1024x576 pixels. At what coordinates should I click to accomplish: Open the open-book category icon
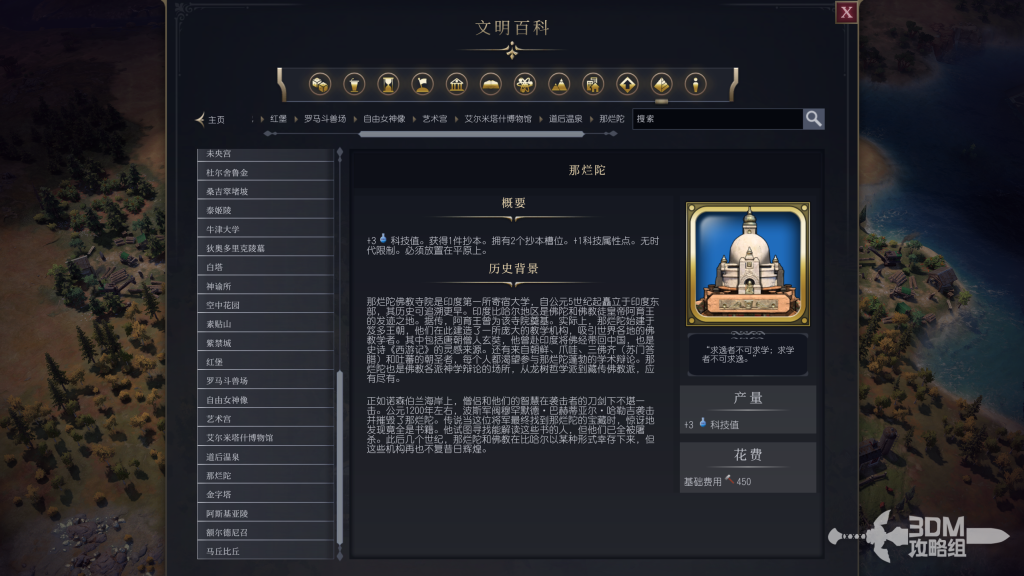pyautogui.click(x=490, y=84)
